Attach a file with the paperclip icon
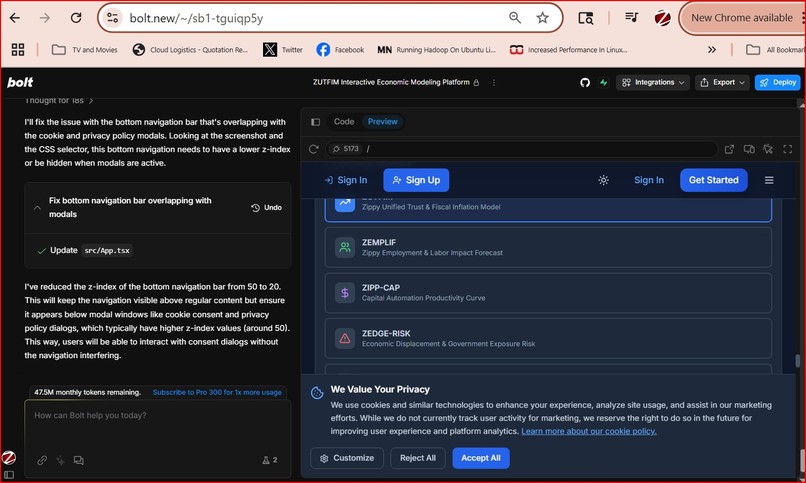806x483 pixels. (x=42, y=460)
